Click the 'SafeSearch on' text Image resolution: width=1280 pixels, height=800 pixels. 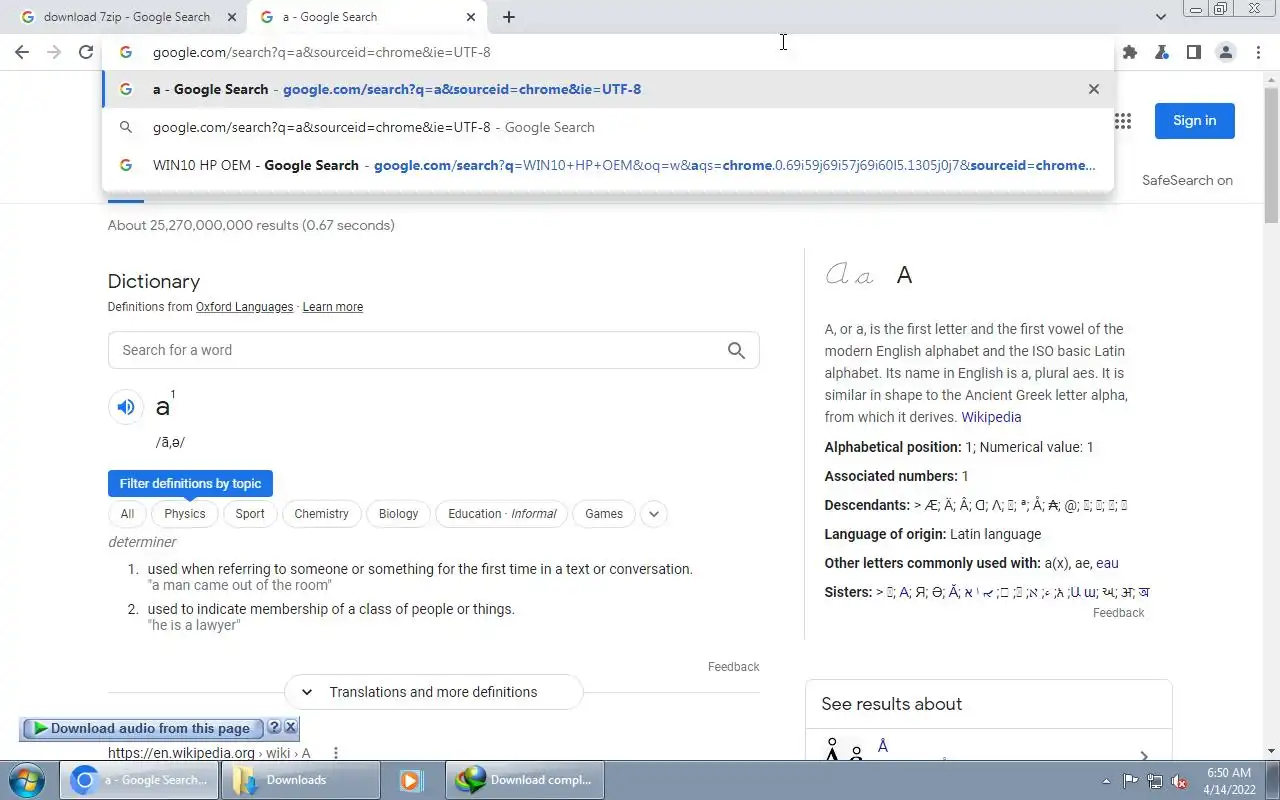[1187, 181]
